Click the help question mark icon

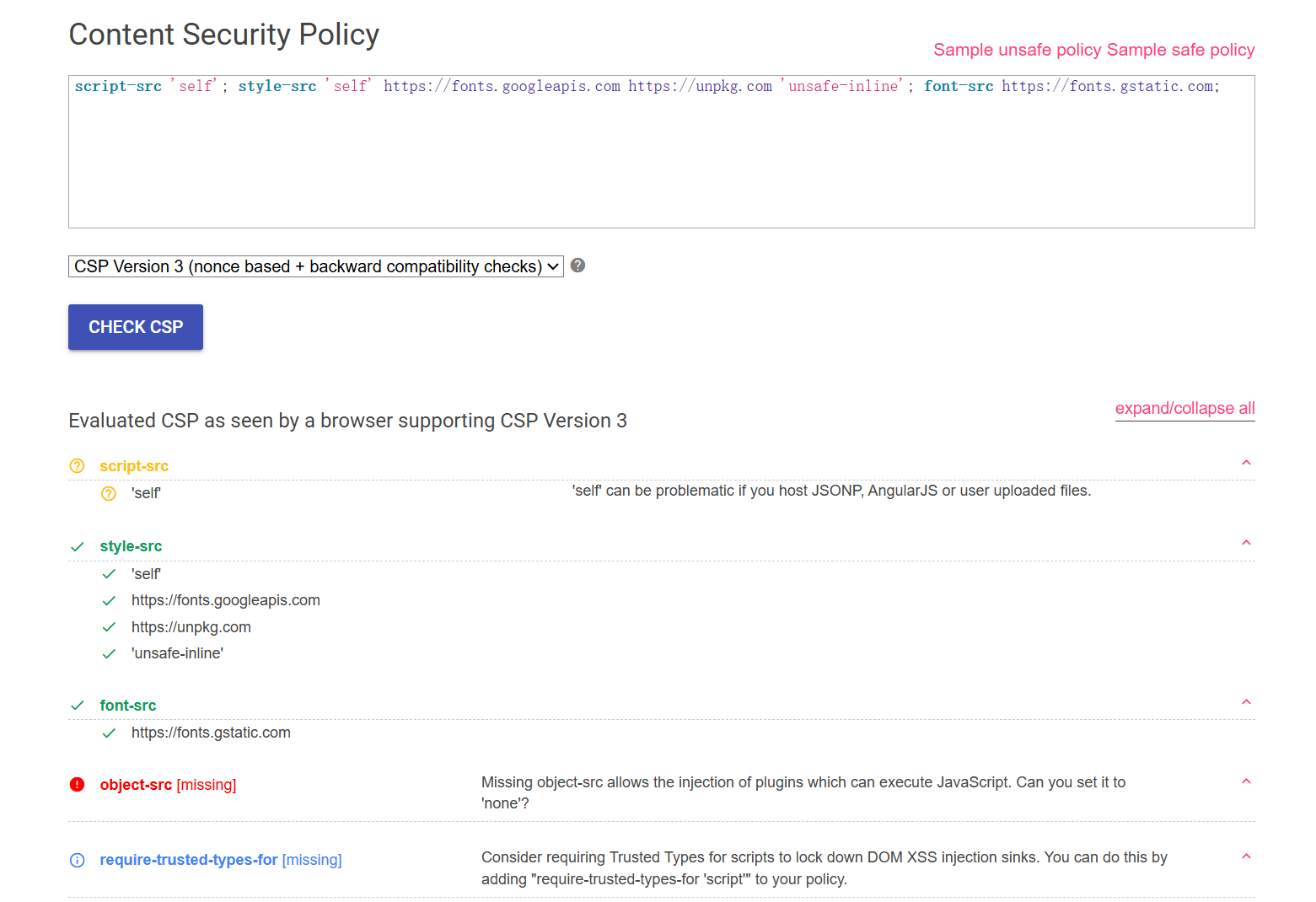pyautogui.click(x=577, y=266)
